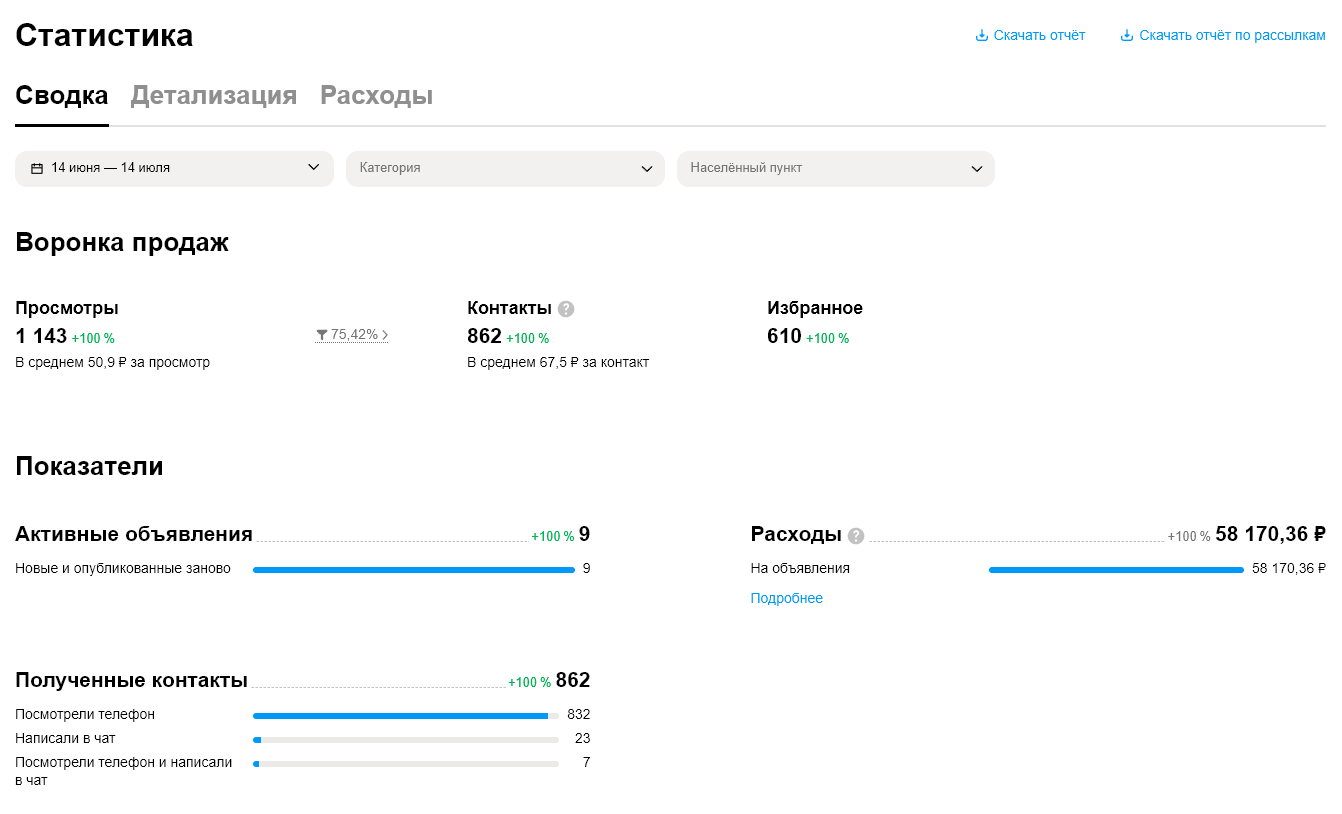Click the Скачать отчёт link
The height and width of the screenshot is (814, 1342).
(1039, 36)
